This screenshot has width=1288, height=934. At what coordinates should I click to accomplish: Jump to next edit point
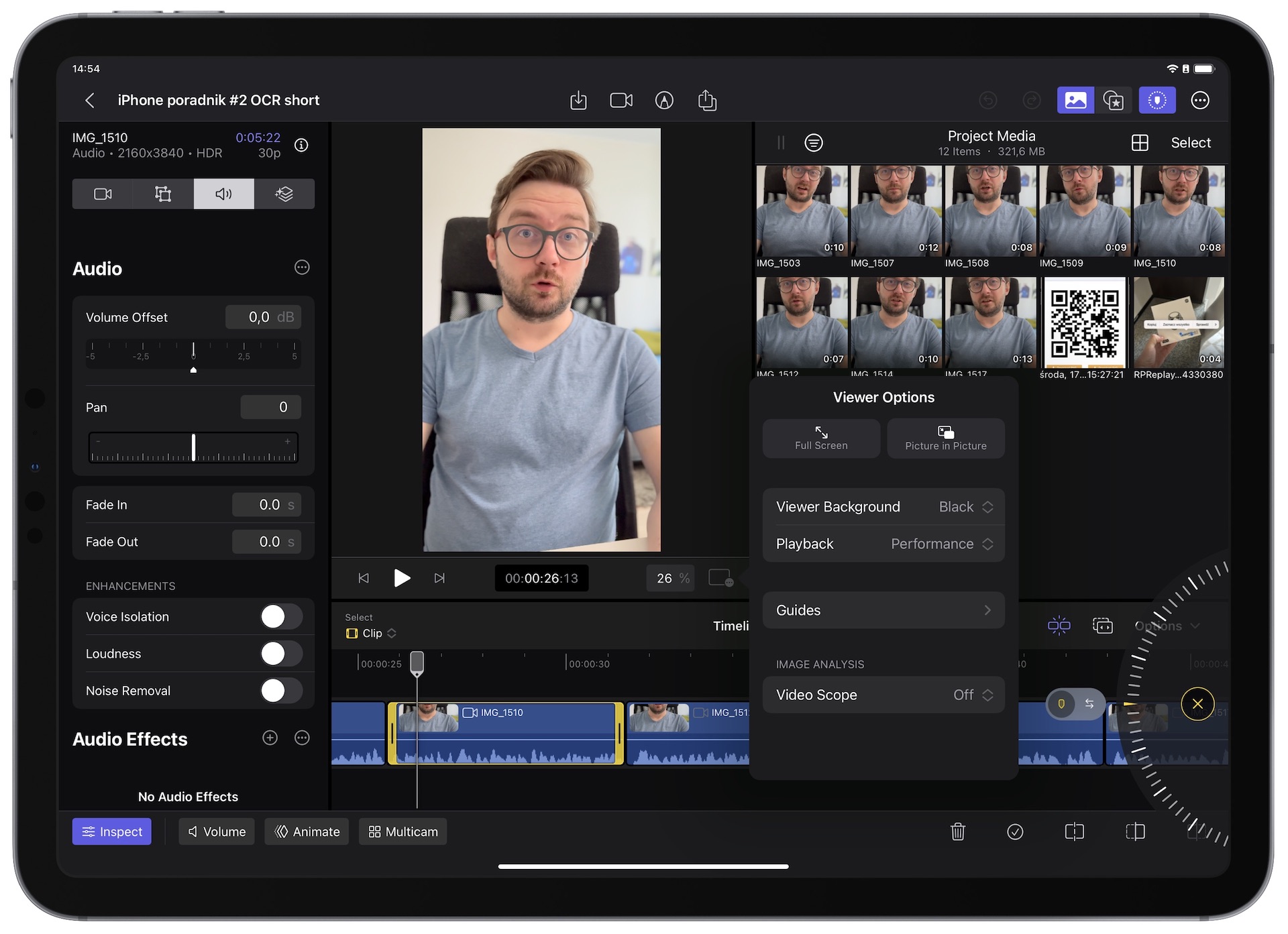point(439,578)
